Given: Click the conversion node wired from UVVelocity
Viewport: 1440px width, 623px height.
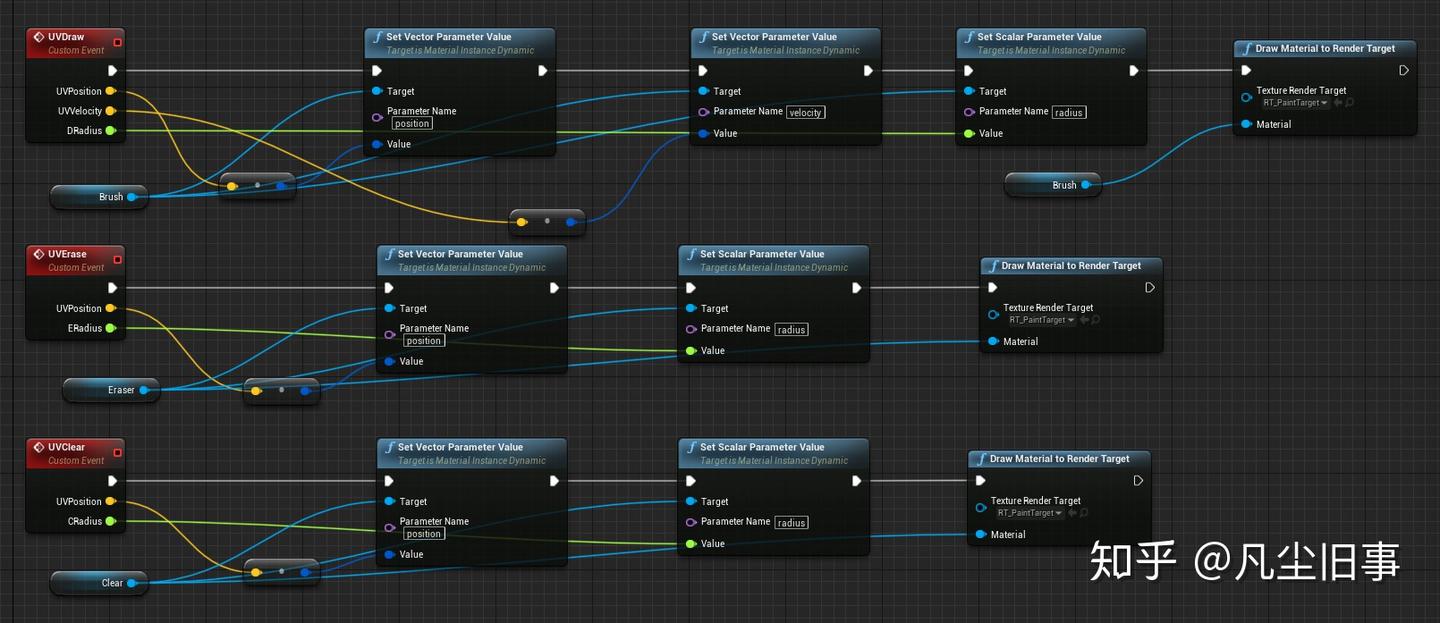Looking at the screenshot, I should tap(547, 221).
